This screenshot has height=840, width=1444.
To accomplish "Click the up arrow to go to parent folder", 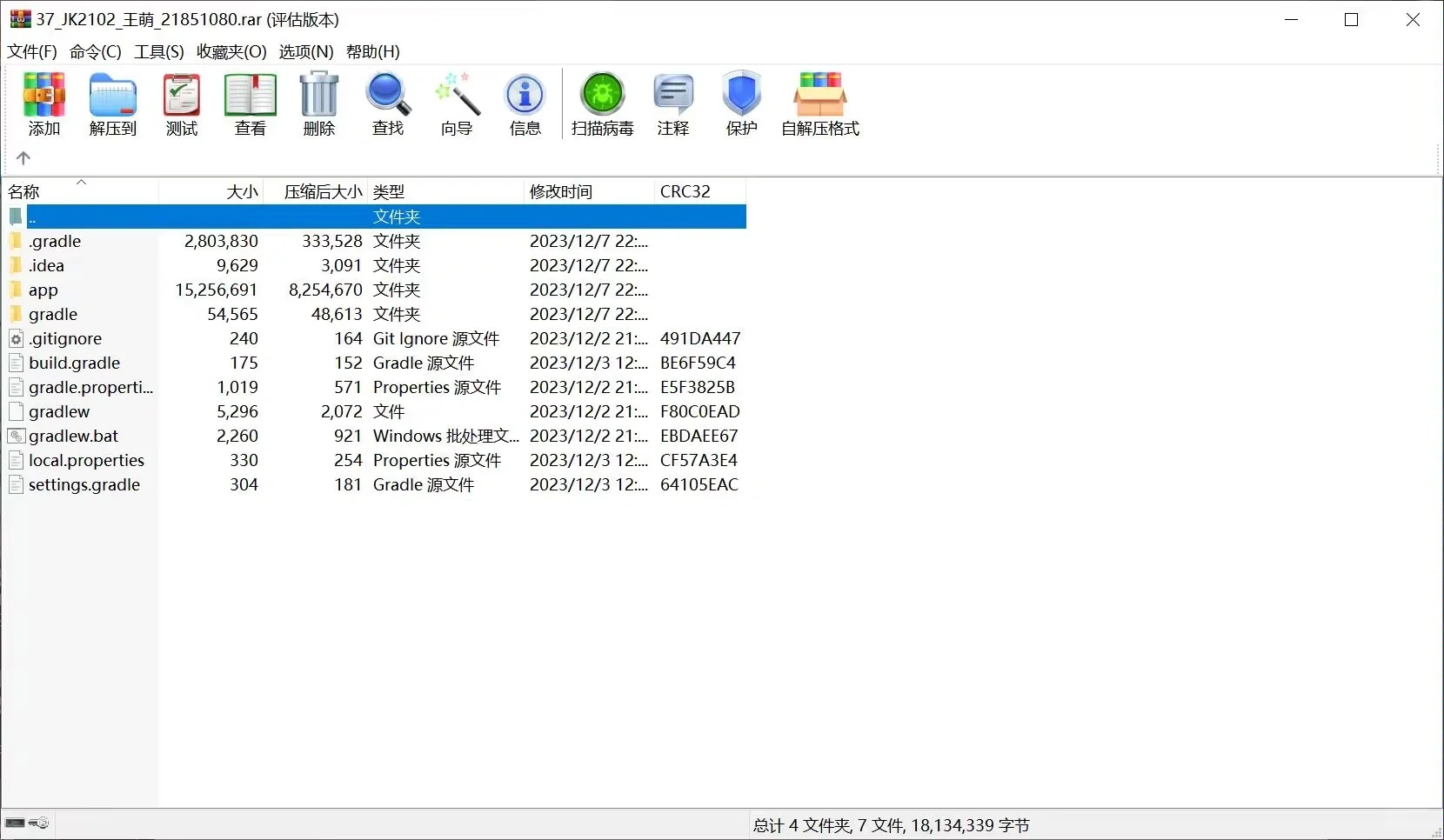I will click(23, 157).
